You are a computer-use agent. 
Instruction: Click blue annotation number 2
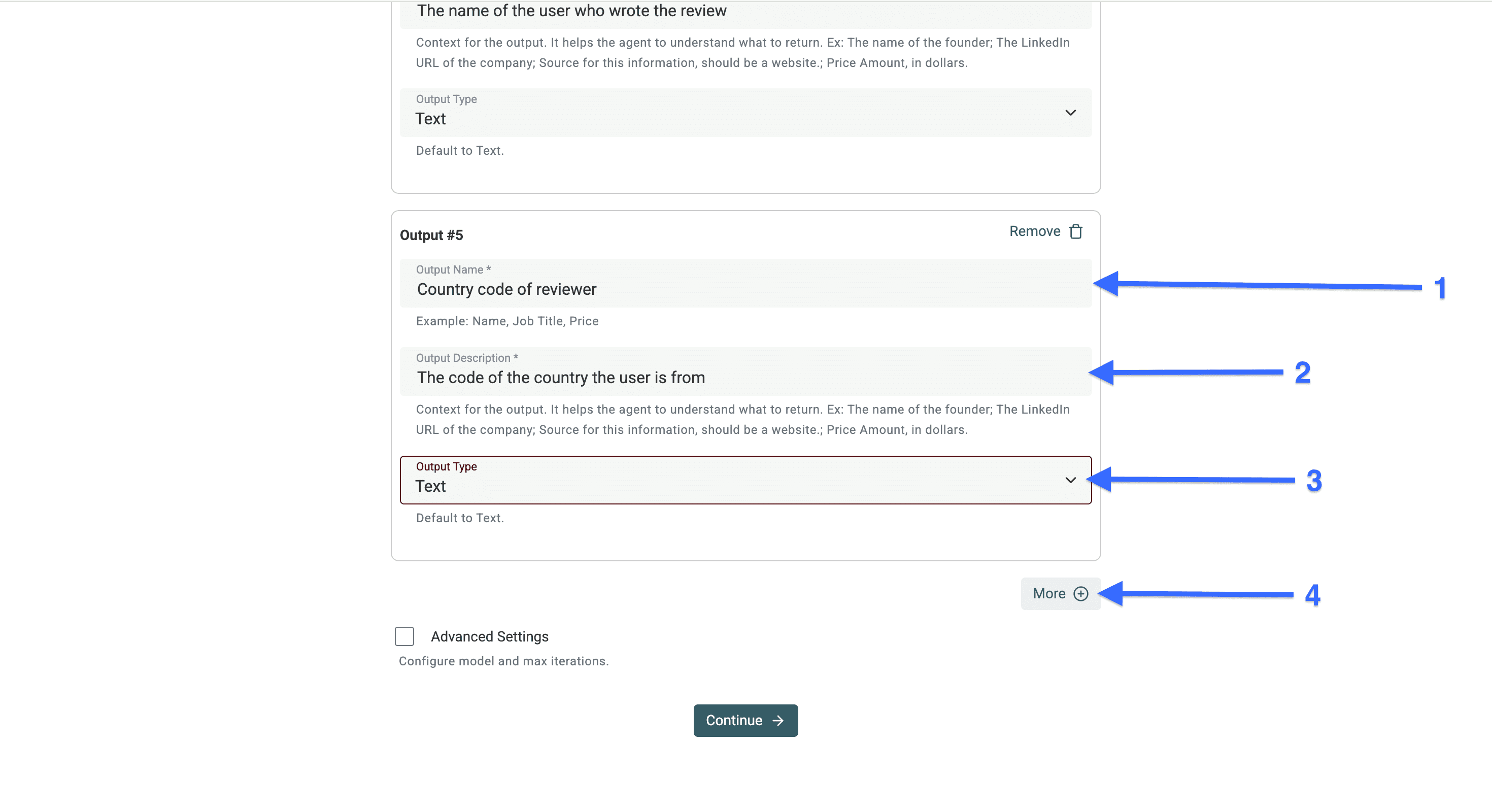(1303, 373)
